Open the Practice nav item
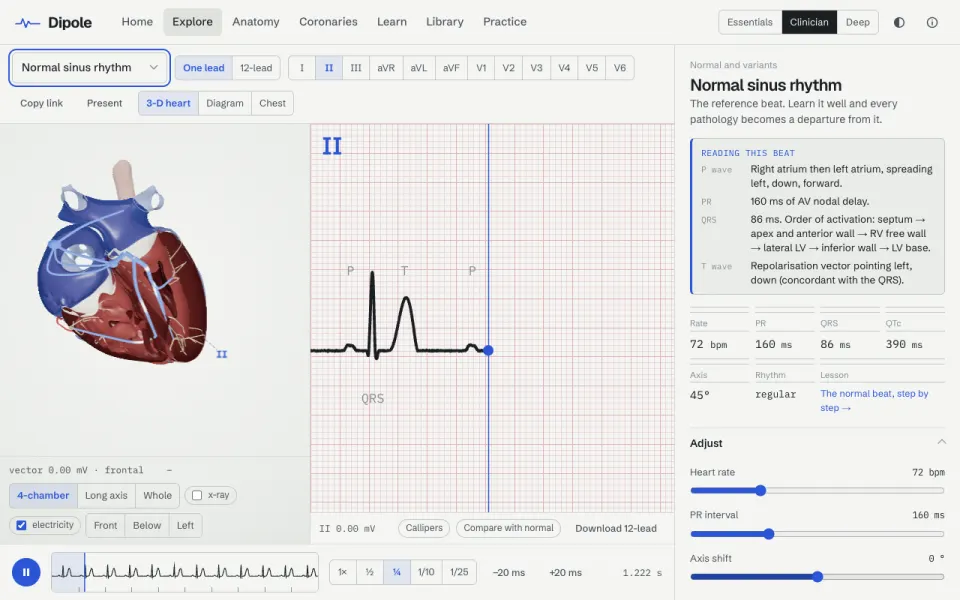960x600 pixels. [x=504, y=22]
